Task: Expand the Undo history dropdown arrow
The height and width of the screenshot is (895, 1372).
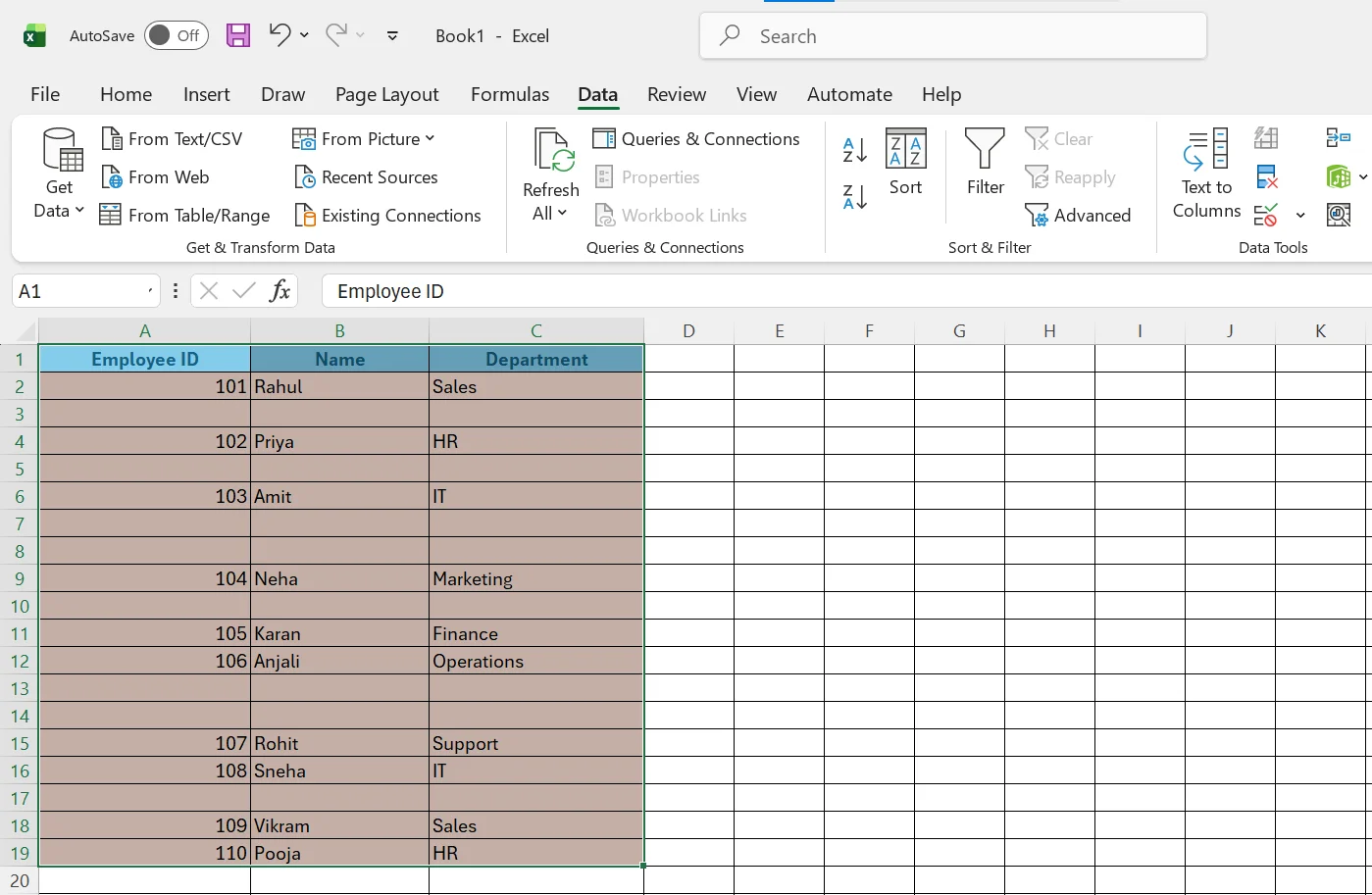Action: click(x=304, y=35)
